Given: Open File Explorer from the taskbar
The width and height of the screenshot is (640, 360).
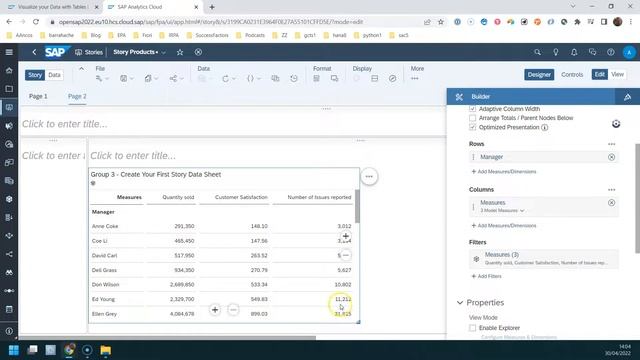Looking at the screenshot, I should click(x=106, y=350).
